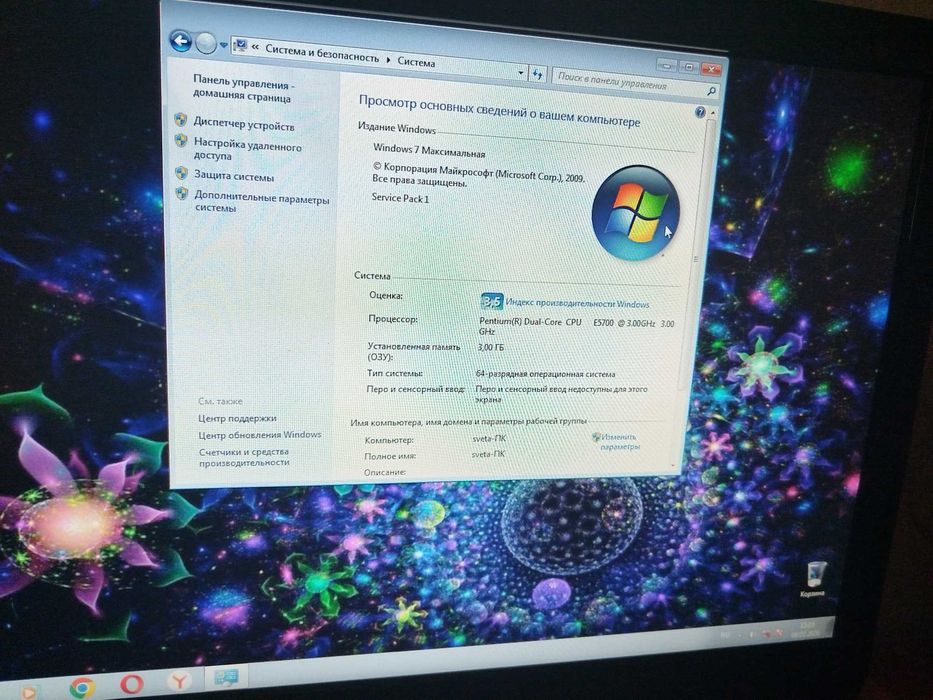Click the Back navigation arrow

click(x=180, y=41)
